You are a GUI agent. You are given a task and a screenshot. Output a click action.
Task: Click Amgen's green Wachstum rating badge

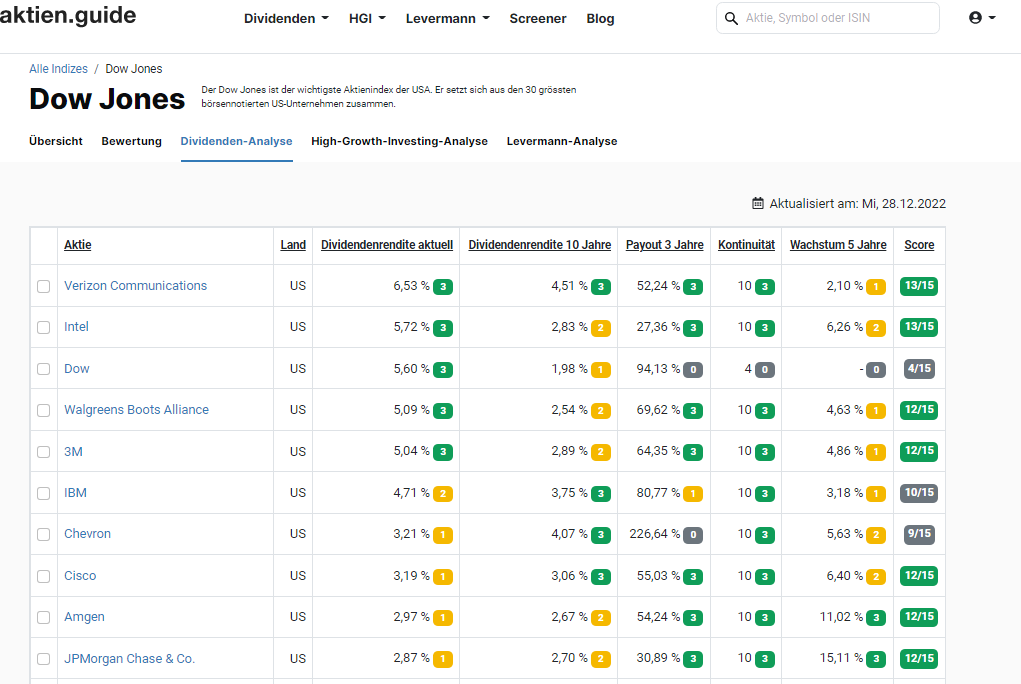[x=876, y=618]
